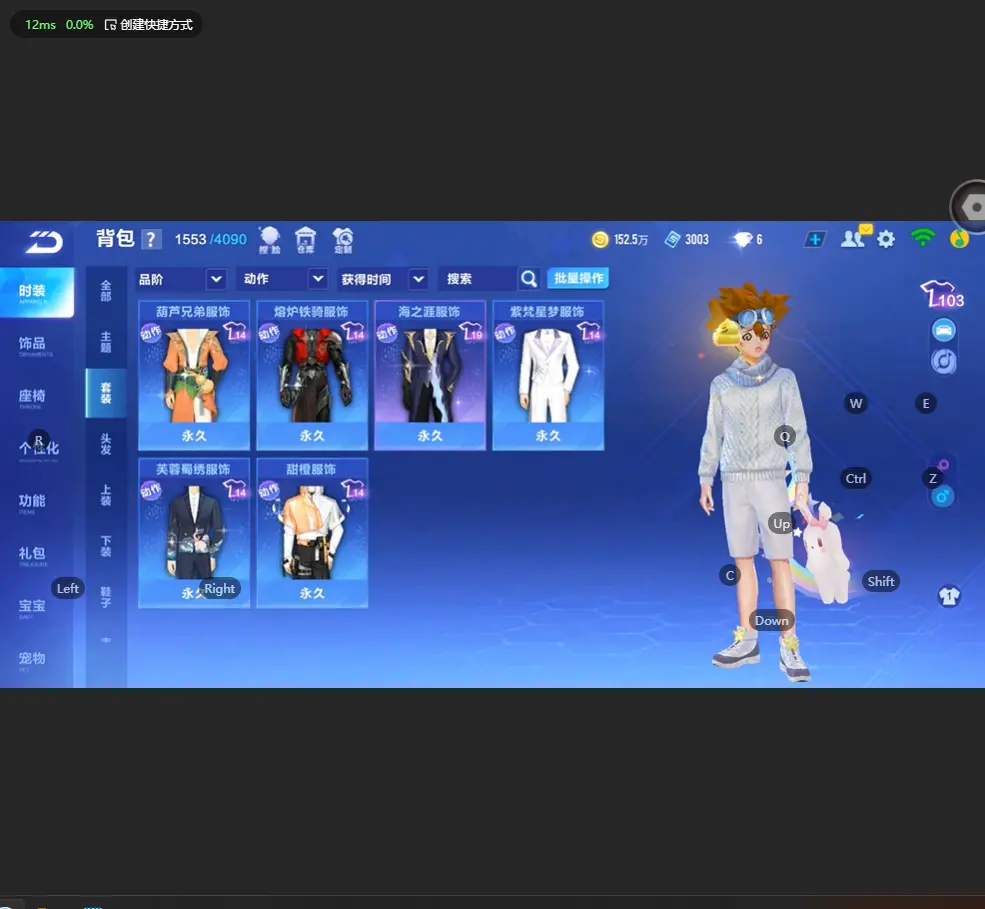Select the 甜橙服饰 outfit card
The image size is (985, 909).
pyautogui.click(x=312, y=533)
